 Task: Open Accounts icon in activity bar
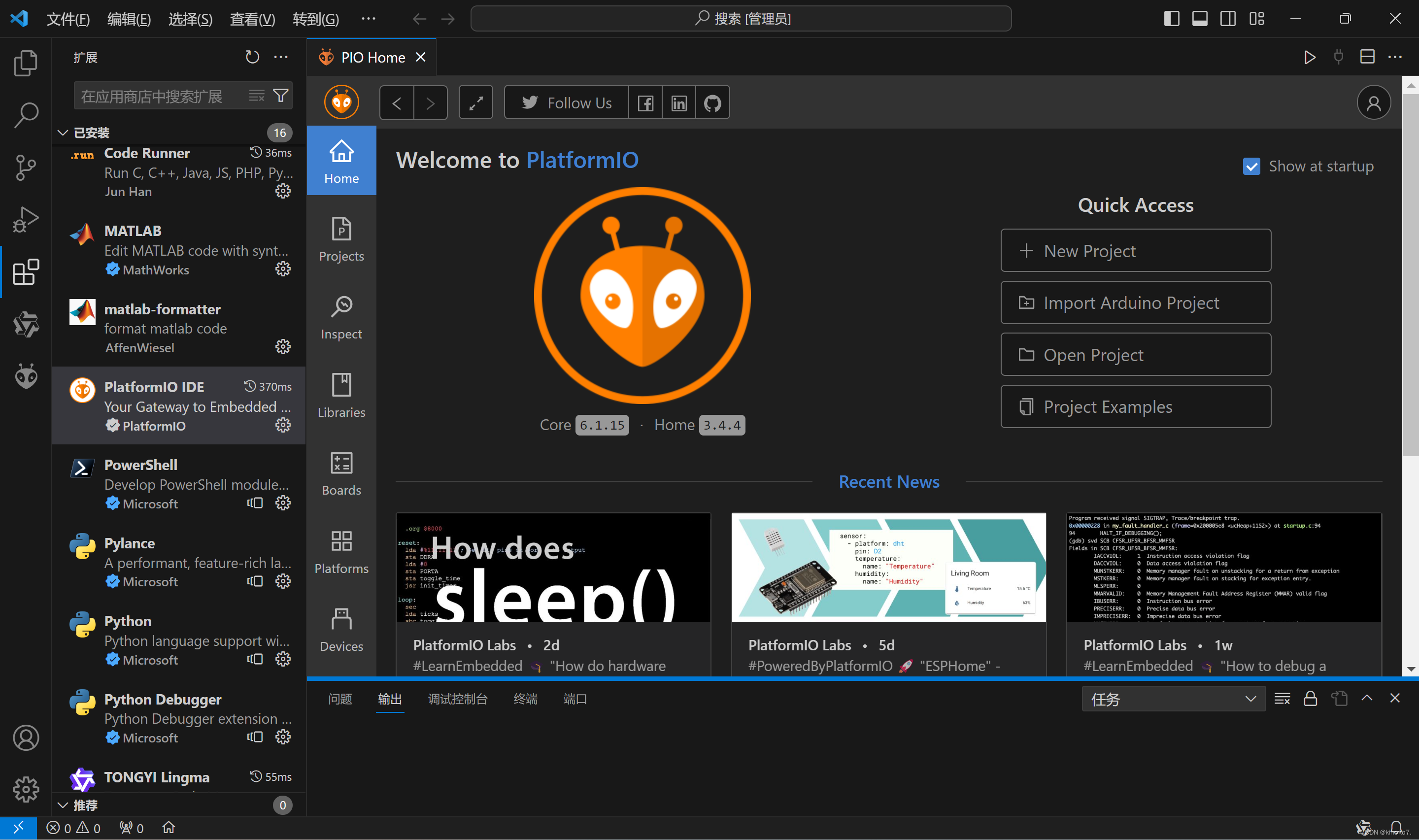coord(26,738)
